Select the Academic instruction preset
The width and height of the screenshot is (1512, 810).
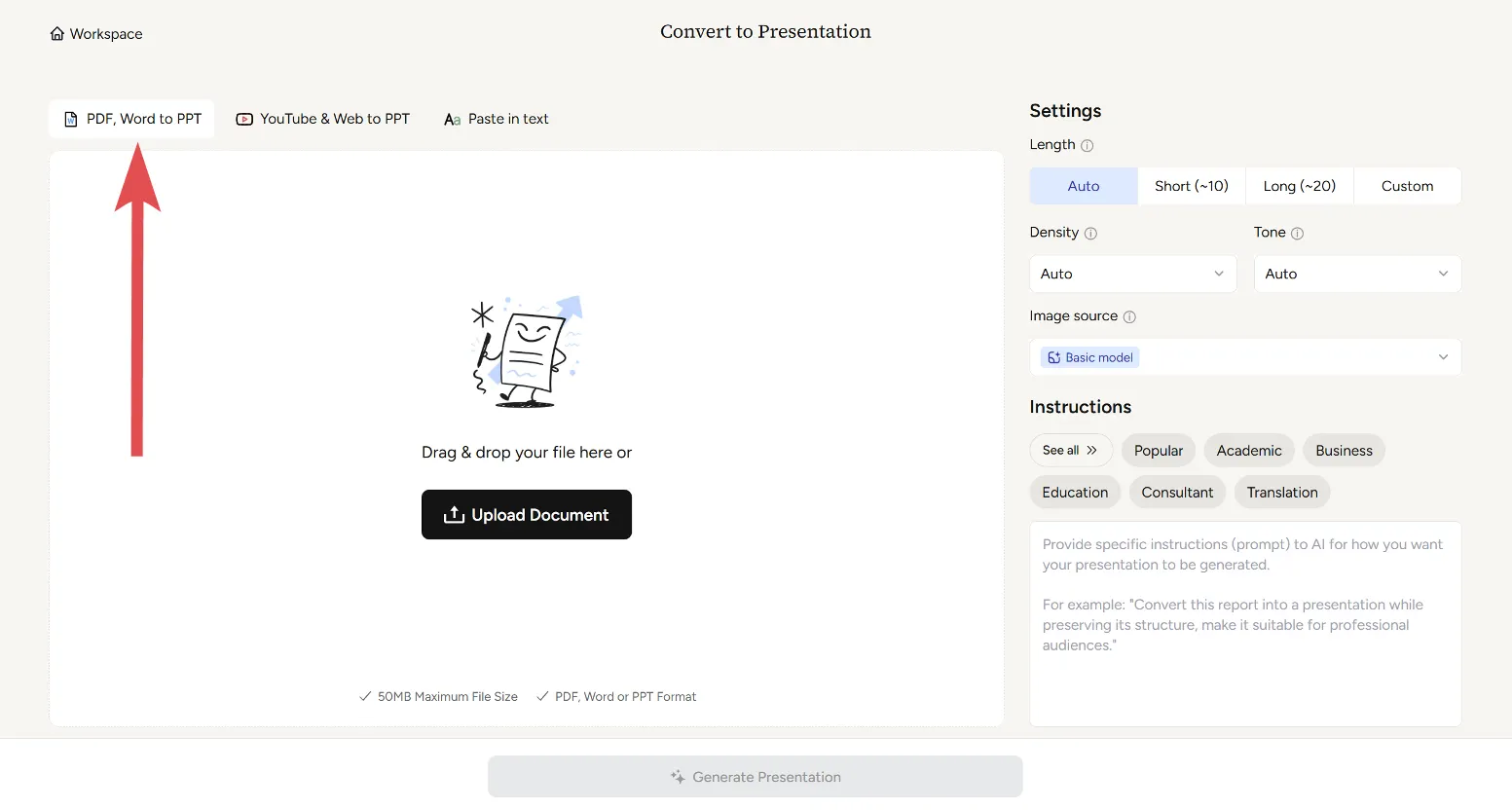(1248, 451)
